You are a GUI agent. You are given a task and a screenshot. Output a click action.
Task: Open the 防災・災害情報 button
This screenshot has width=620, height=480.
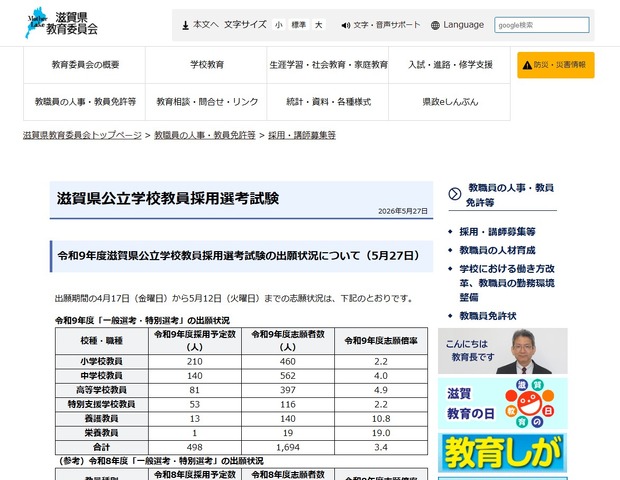[x=556, y=65]
